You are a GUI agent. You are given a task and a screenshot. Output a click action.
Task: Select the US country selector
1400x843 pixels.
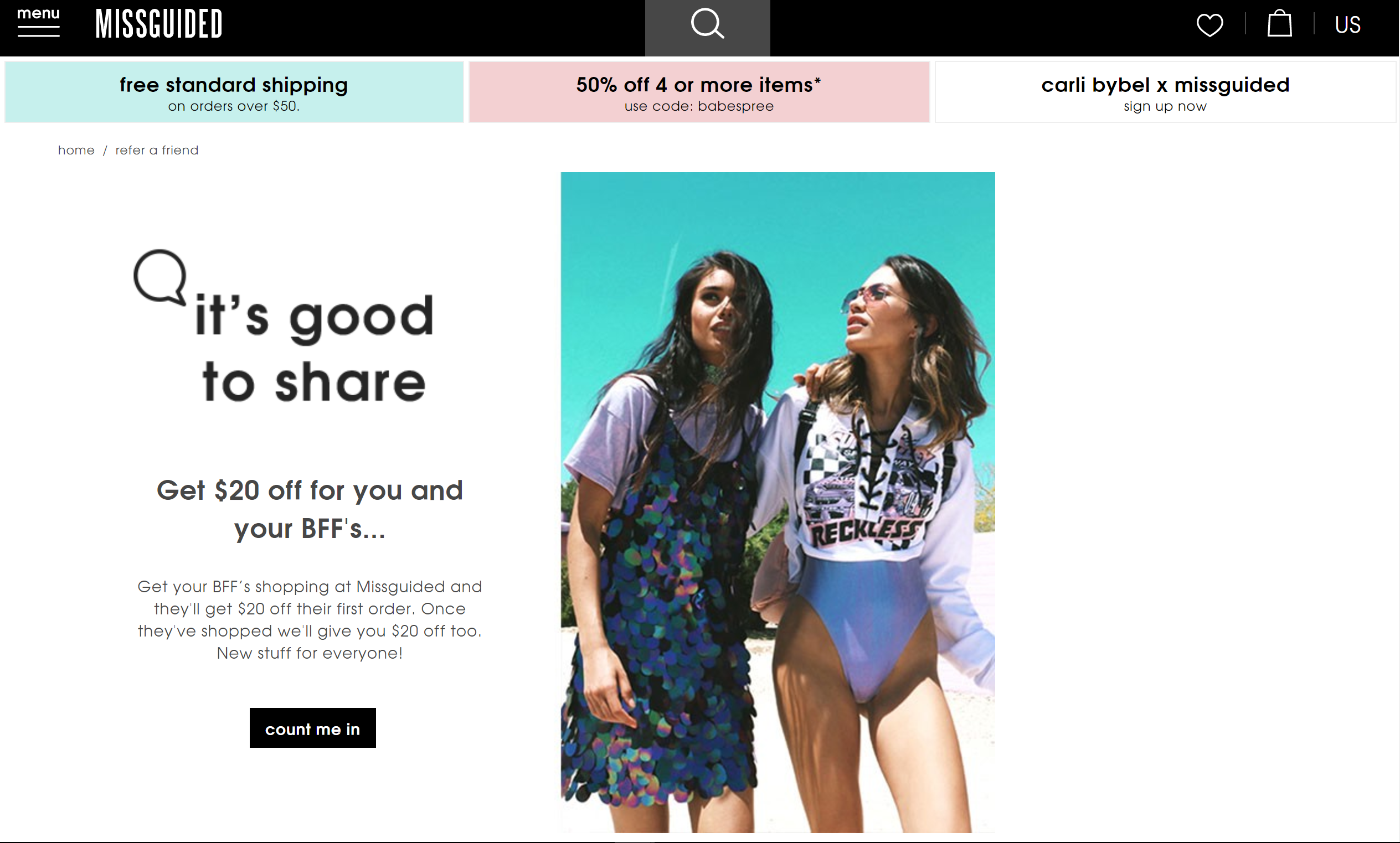[1348, 25]
